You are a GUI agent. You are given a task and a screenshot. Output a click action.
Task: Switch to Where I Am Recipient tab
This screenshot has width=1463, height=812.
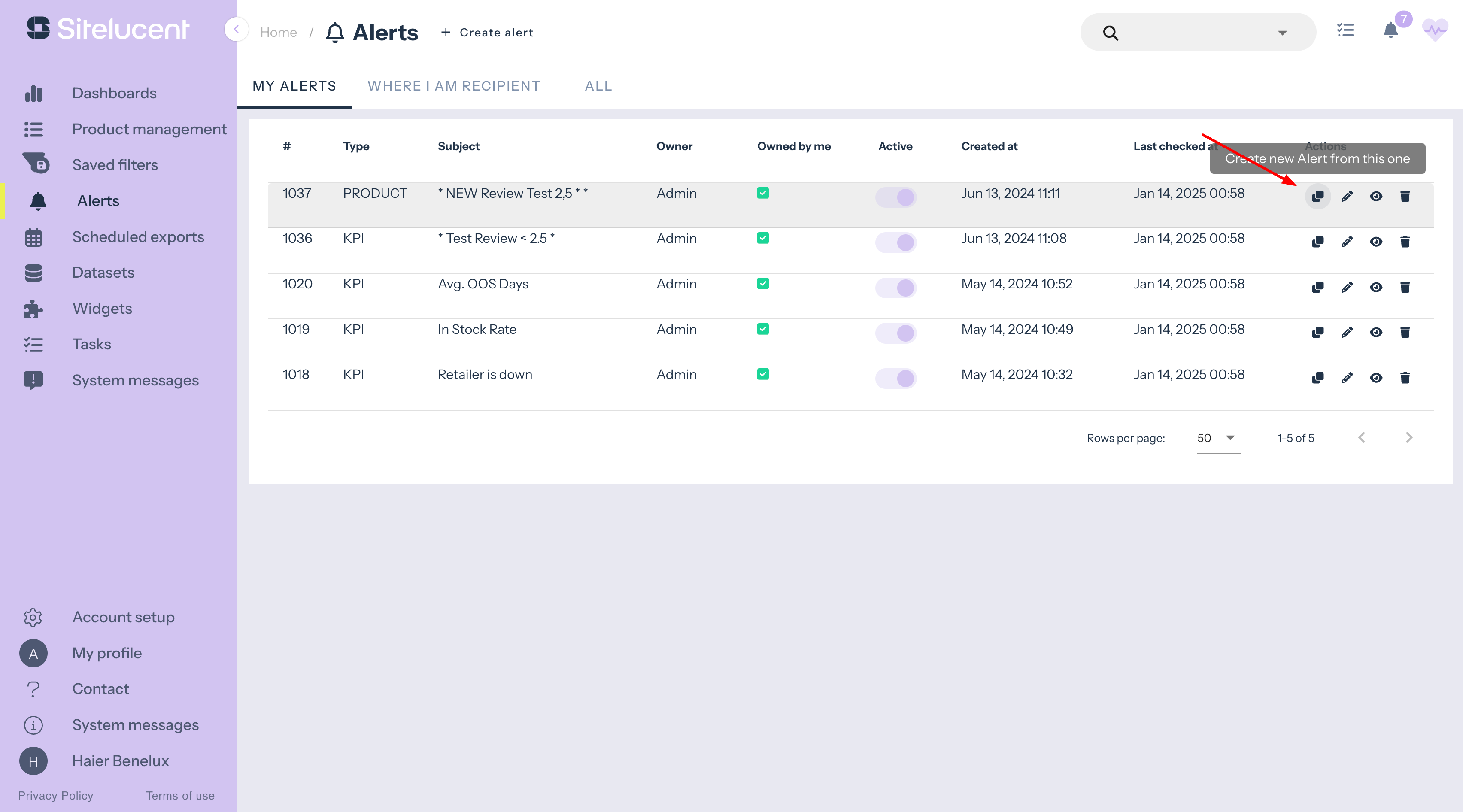[x=453, y=86]
